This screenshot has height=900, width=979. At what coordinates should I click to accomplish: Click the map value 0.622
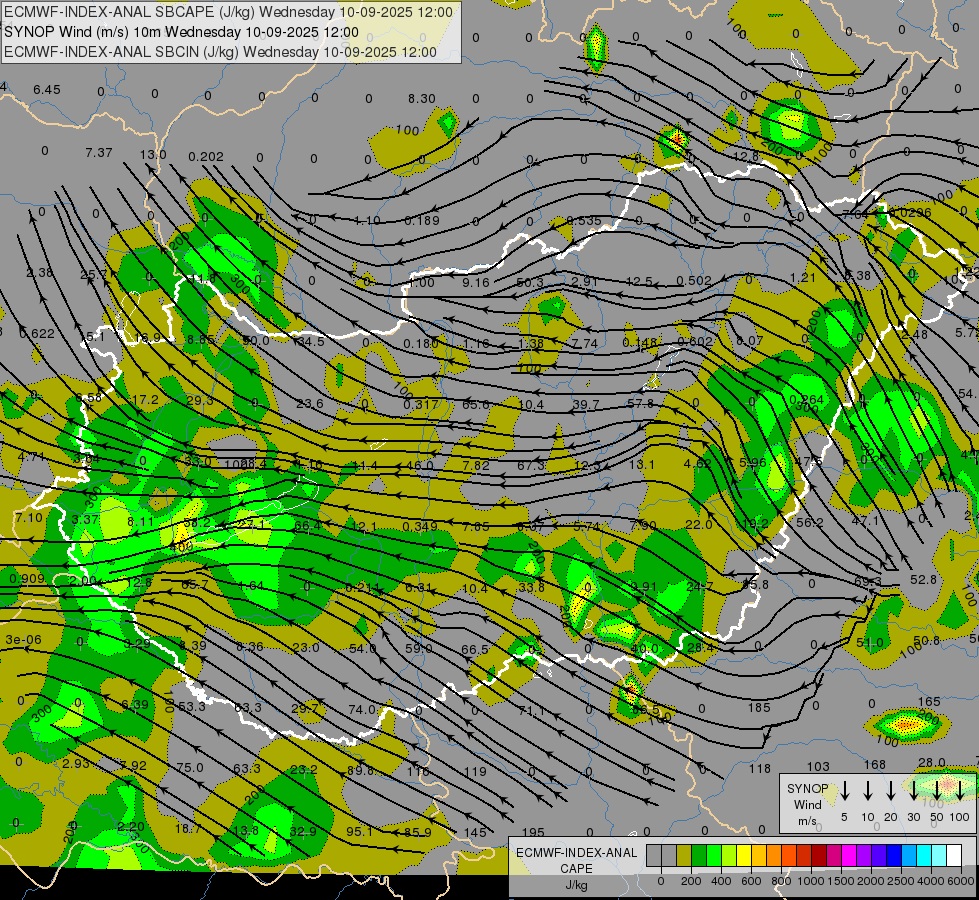tap(37, 334)
